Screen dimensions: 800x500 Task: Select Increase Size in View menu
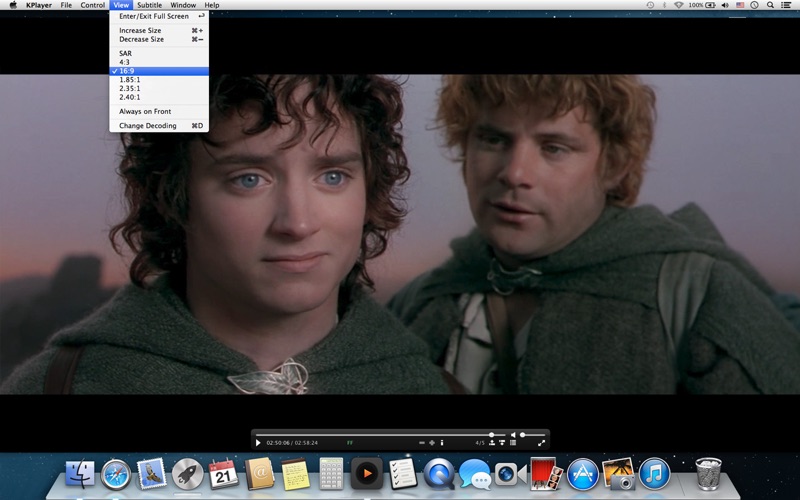pyautogui.click(x=159, y=31)
